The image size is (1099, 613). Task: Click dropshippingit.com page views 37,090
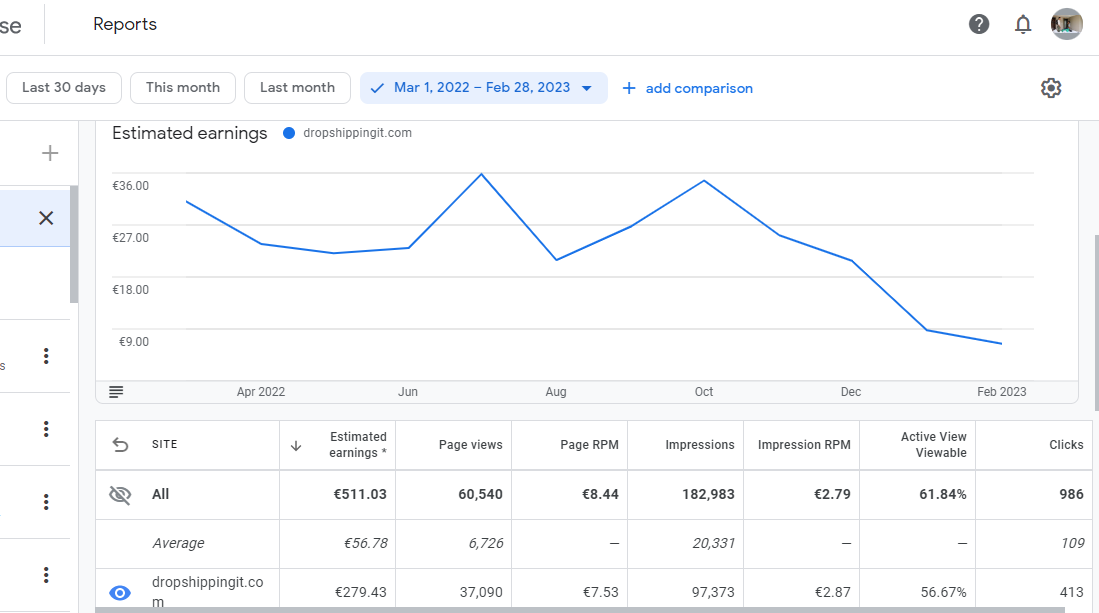tap(481, 592)
